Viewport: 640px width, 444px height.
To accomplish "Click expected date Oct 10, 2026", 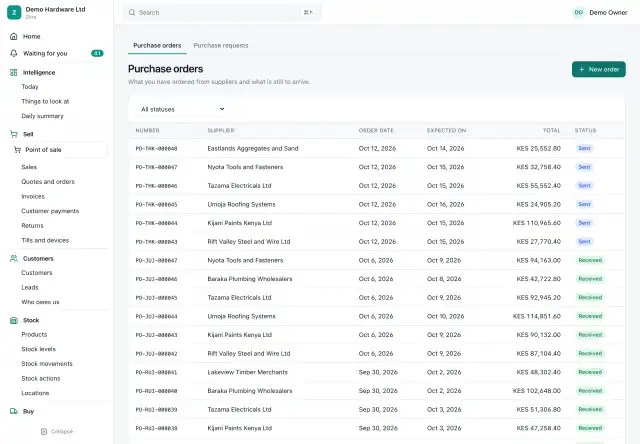I will point(445,316).
